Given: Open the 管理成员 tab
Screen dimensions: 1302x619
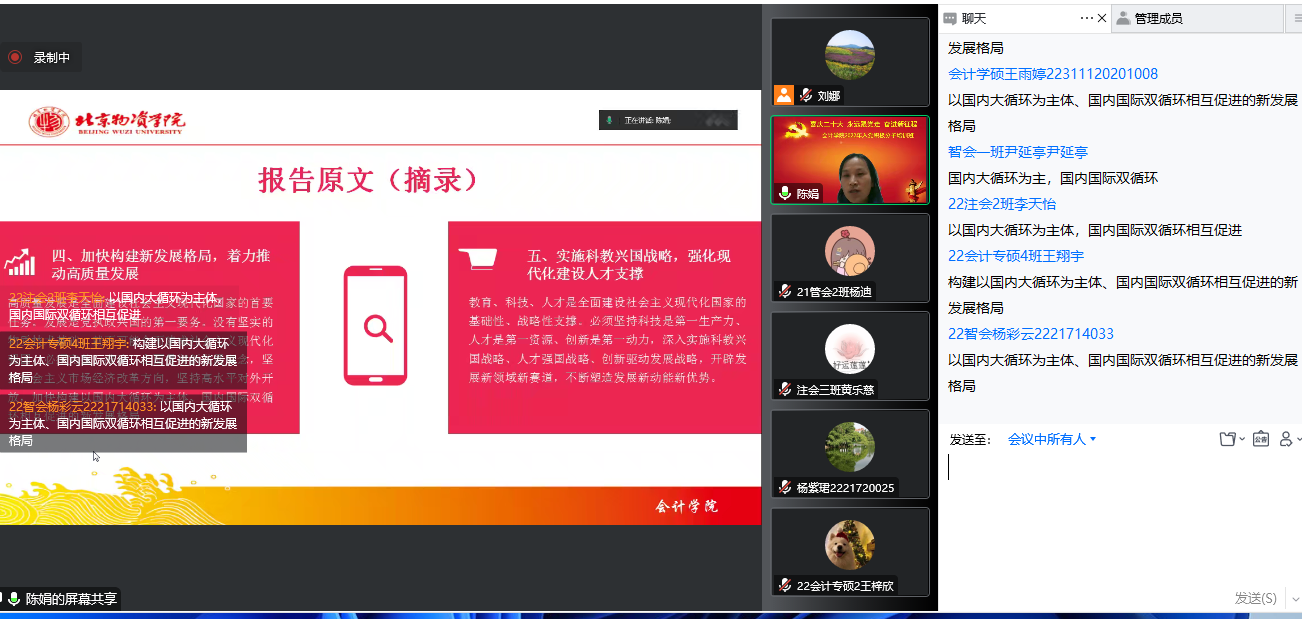Looking at the screenshot, I should (1158, 18).
